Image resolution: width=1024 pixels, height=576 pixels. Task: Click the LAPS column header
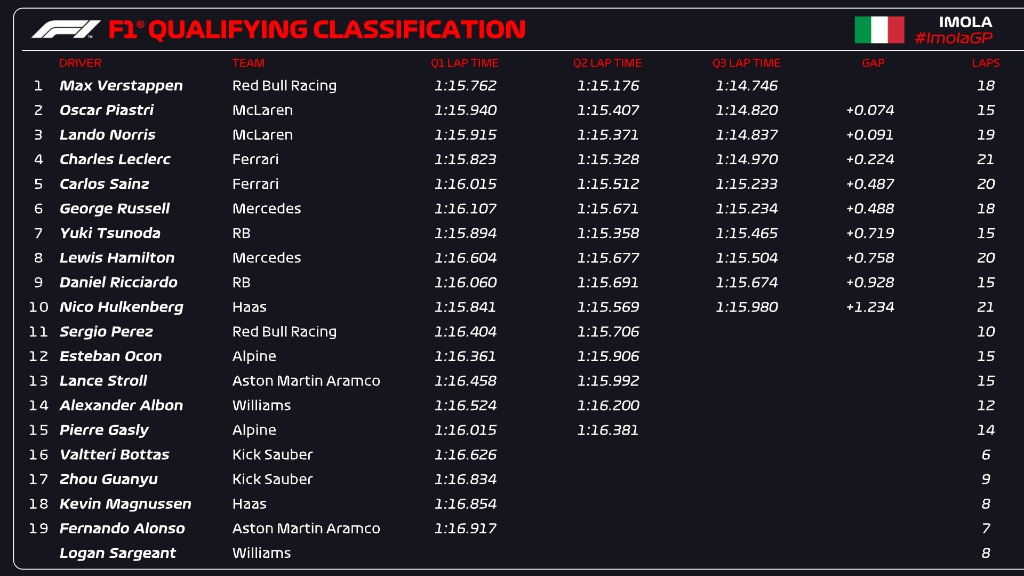(985, 63)
